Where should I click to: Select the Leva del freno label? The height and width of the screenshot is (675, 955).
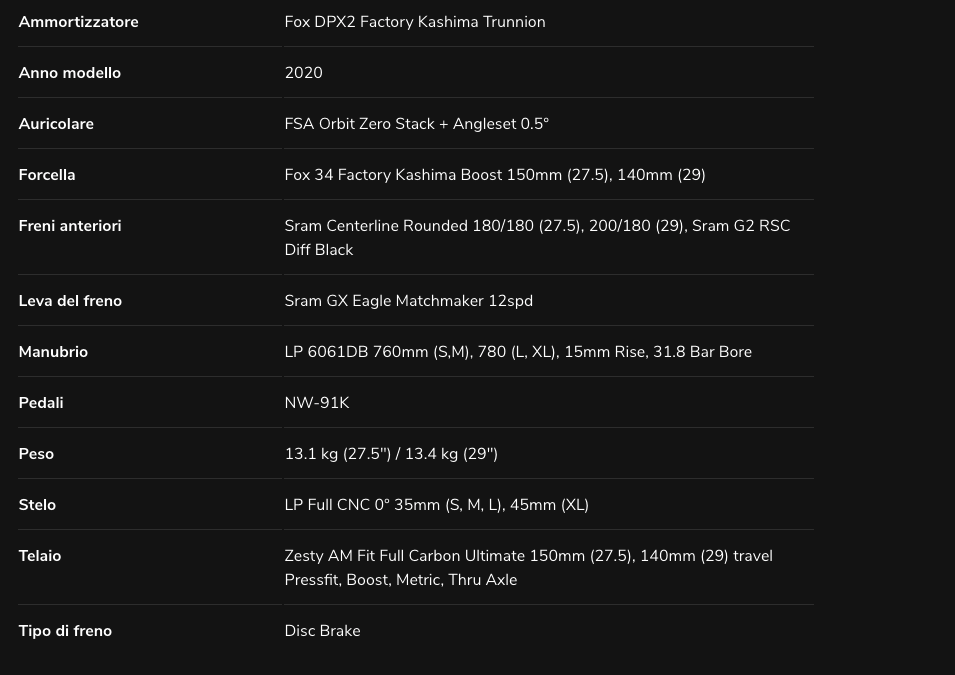[70, 301]
